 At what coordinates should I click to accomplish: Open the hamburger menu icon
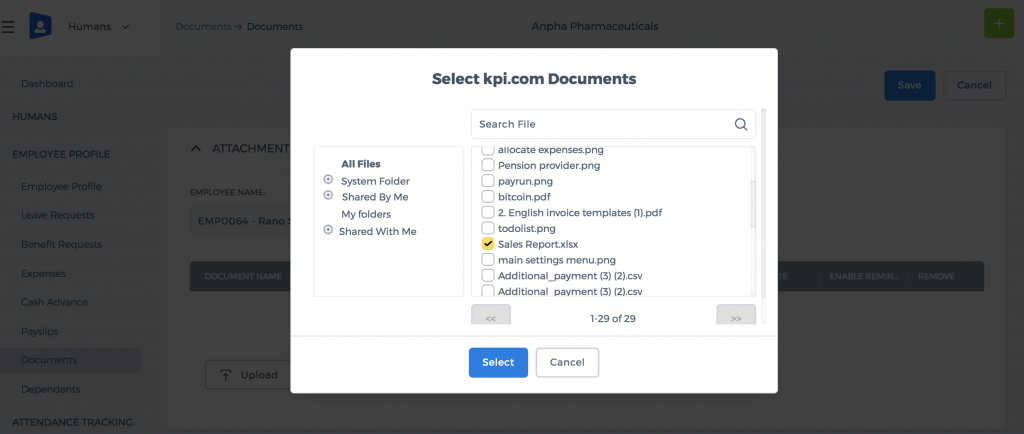tap(7, 27)
